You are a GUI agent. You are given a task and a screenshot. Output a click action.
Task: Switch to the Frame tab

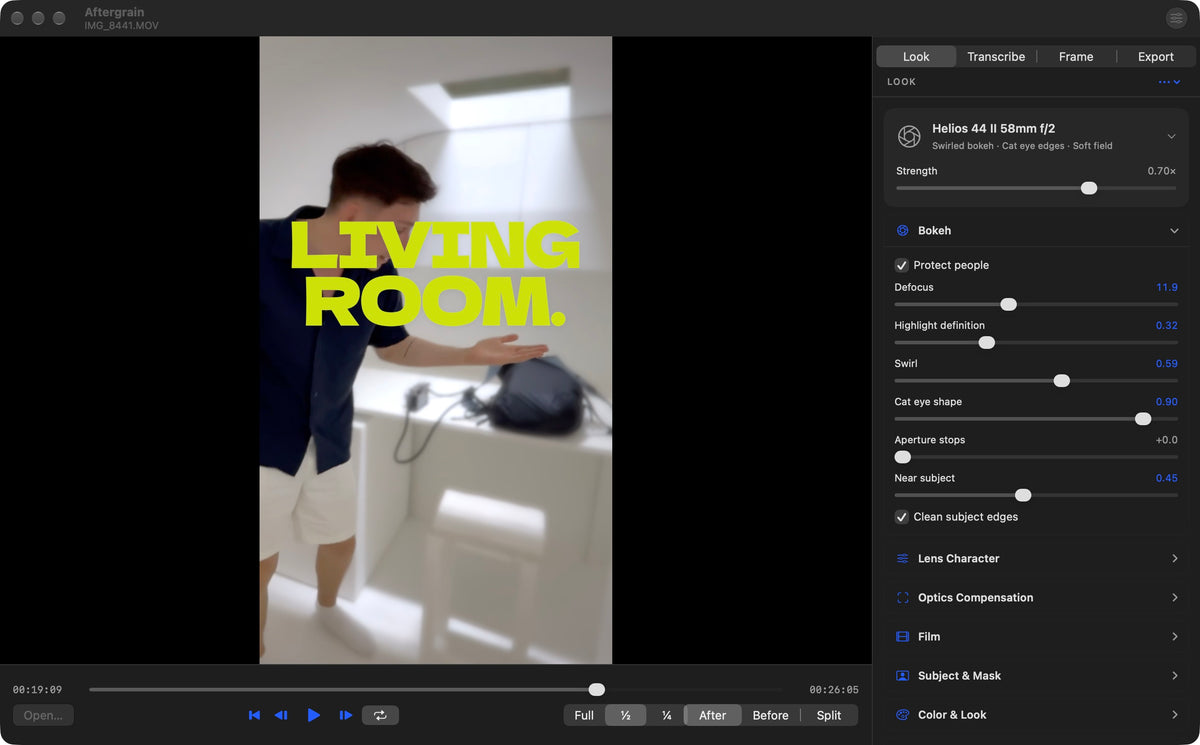pyautogui.click(x=1076, y=57)
